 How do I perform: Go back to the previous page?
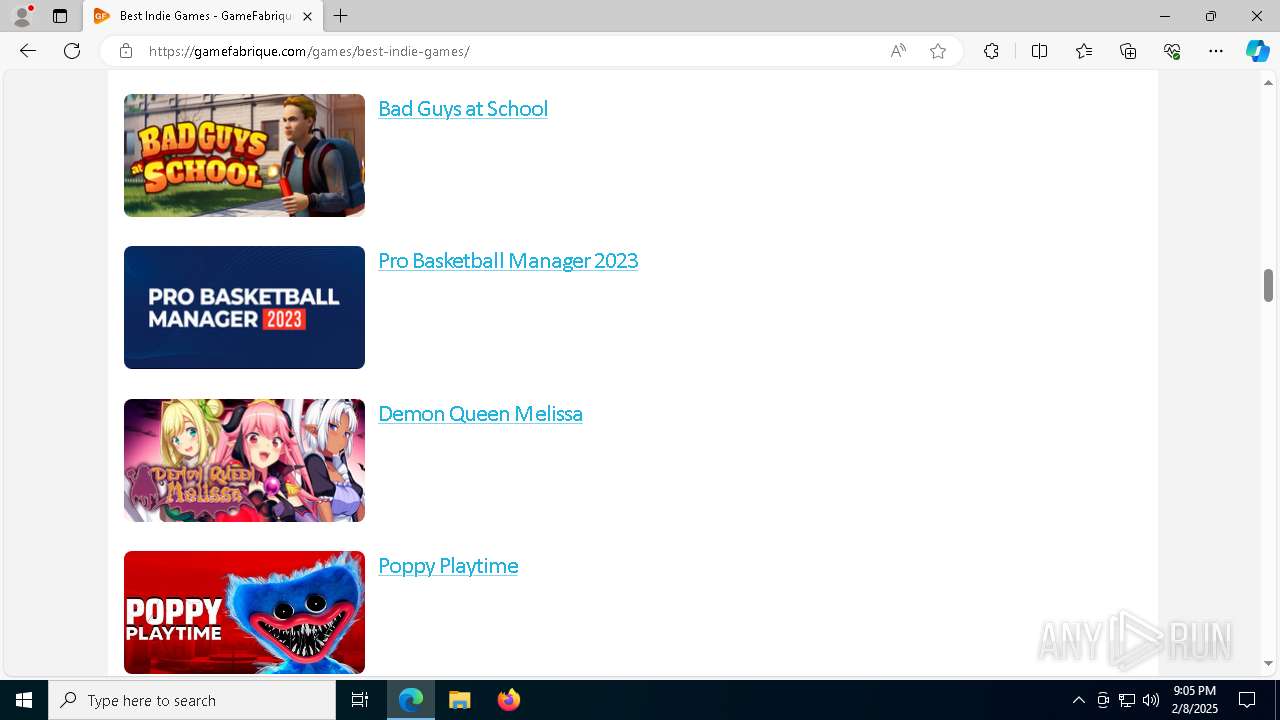[28, 51]
